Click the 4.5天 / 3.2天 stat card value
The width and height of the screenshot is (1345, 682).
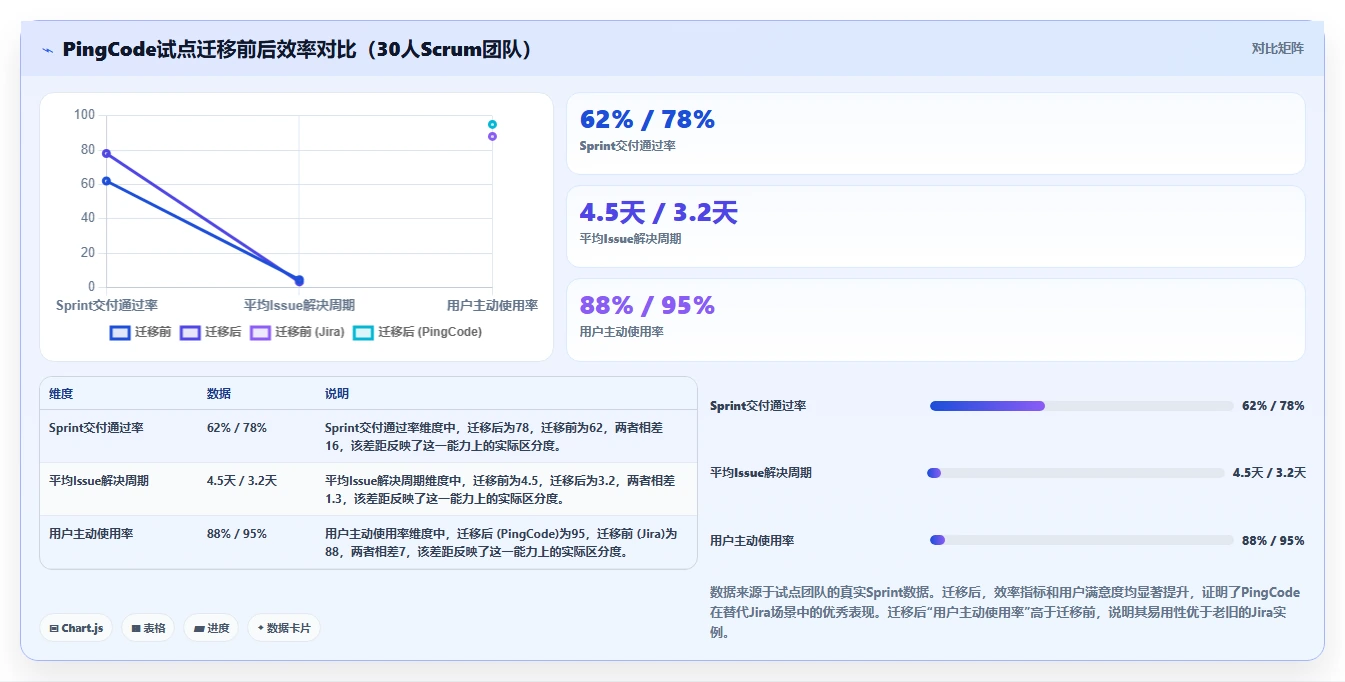click(x=658, y=213)
